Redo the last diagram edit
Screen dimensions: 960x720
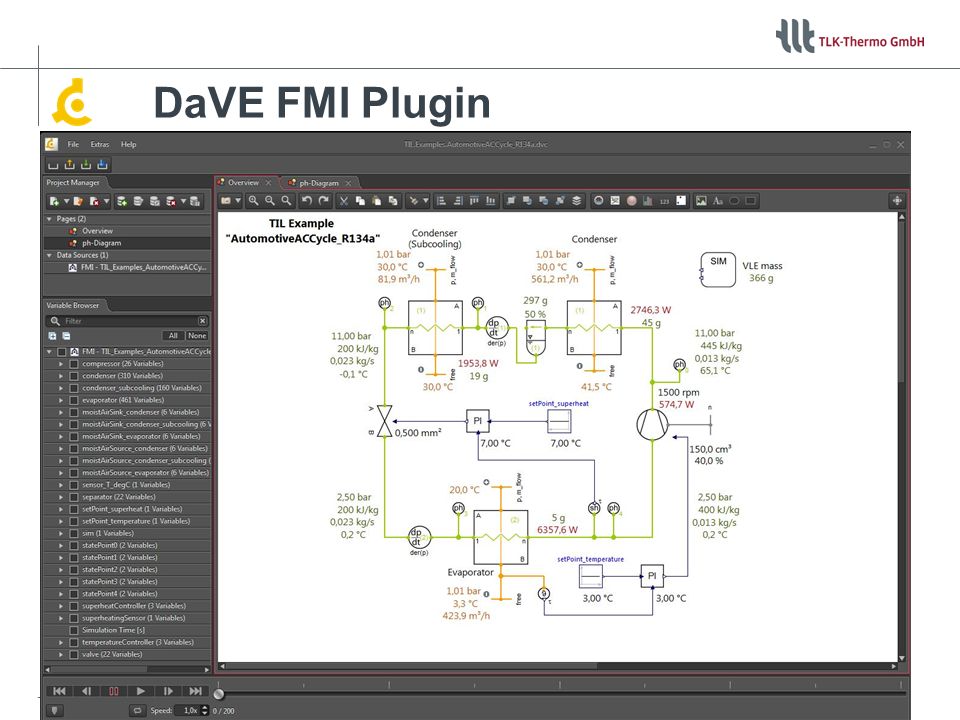(324, 201)
